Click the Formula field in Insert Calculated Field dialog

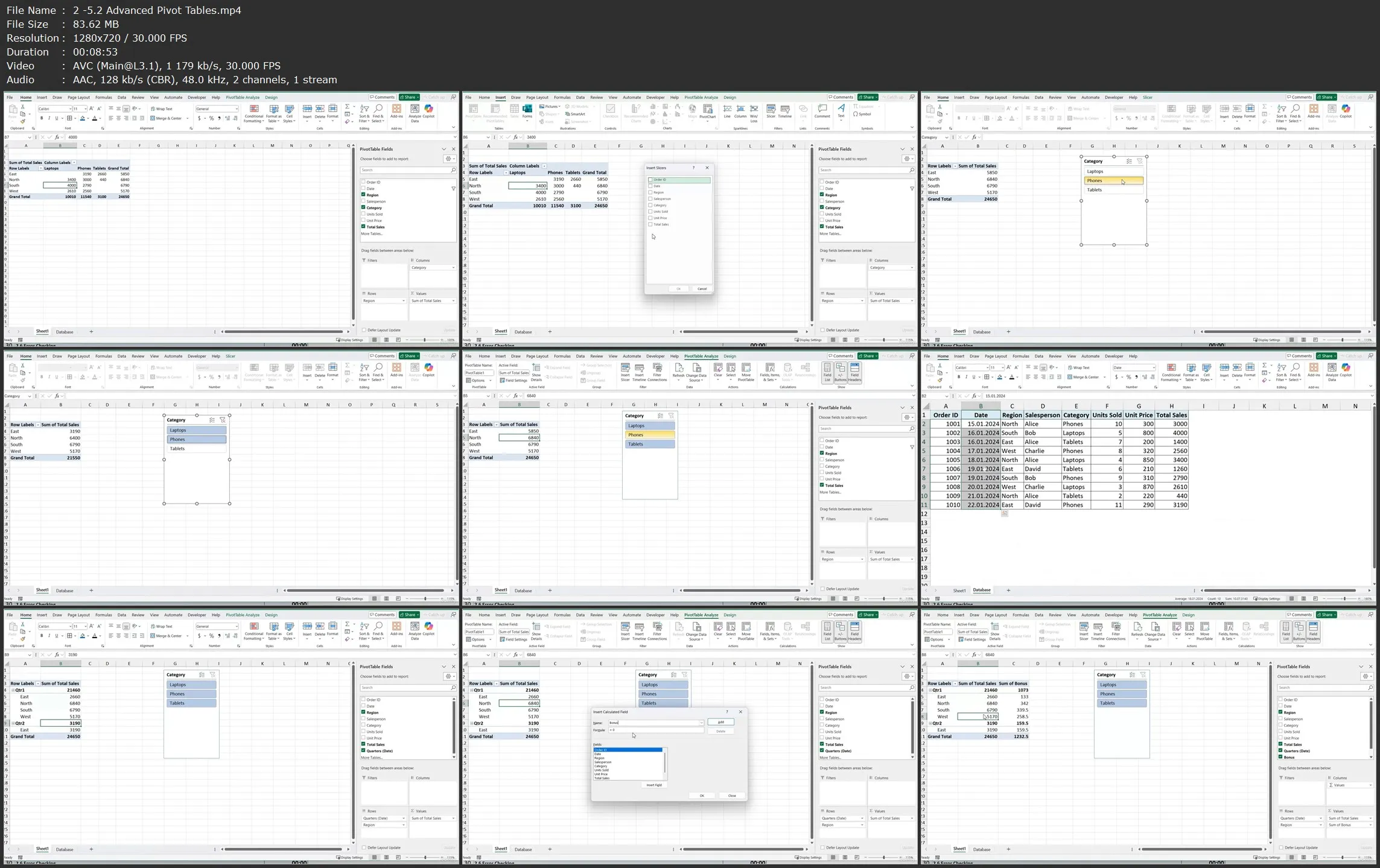pos(656,730)
